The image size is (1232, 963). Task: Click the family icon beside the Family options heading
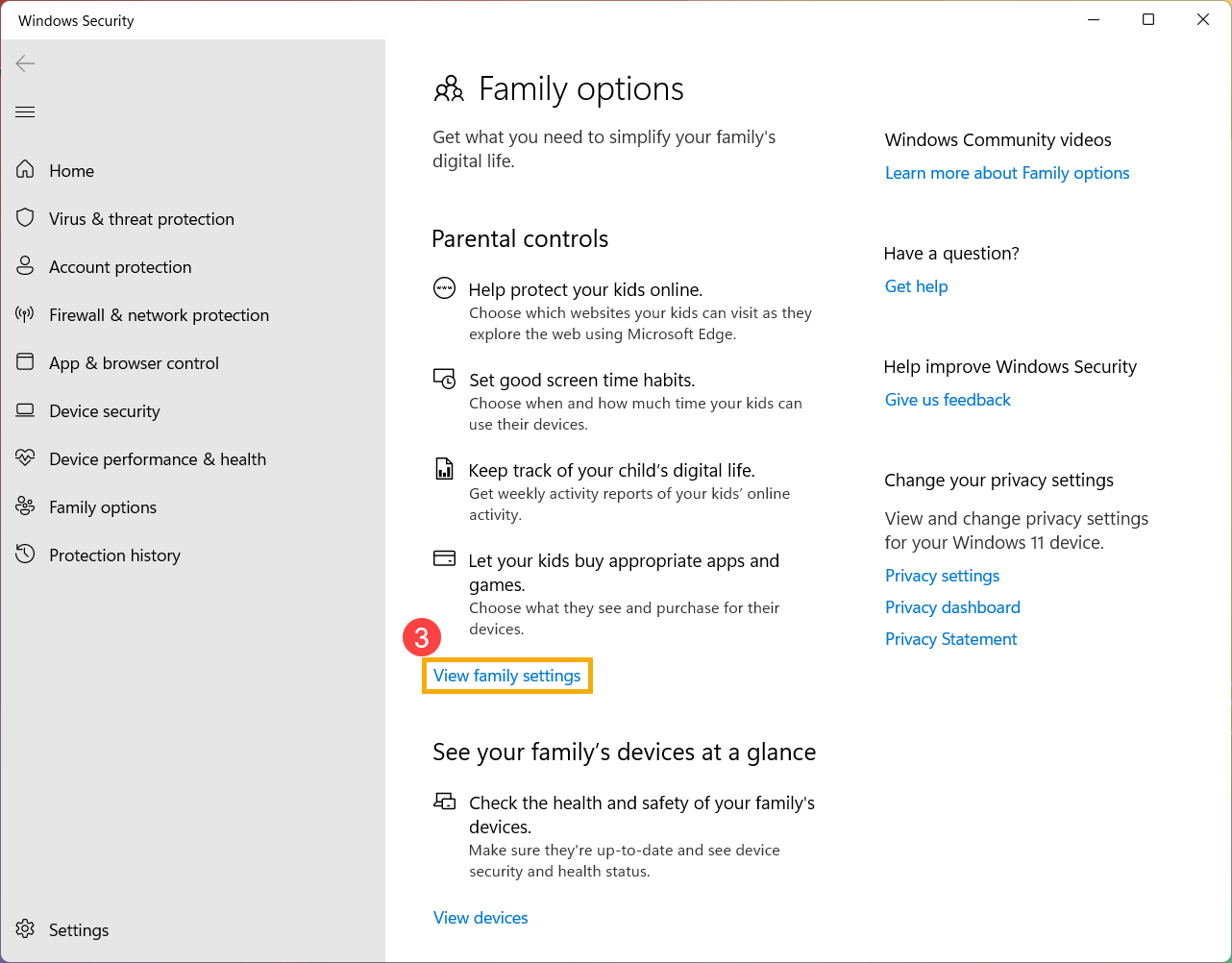(449, 89)
